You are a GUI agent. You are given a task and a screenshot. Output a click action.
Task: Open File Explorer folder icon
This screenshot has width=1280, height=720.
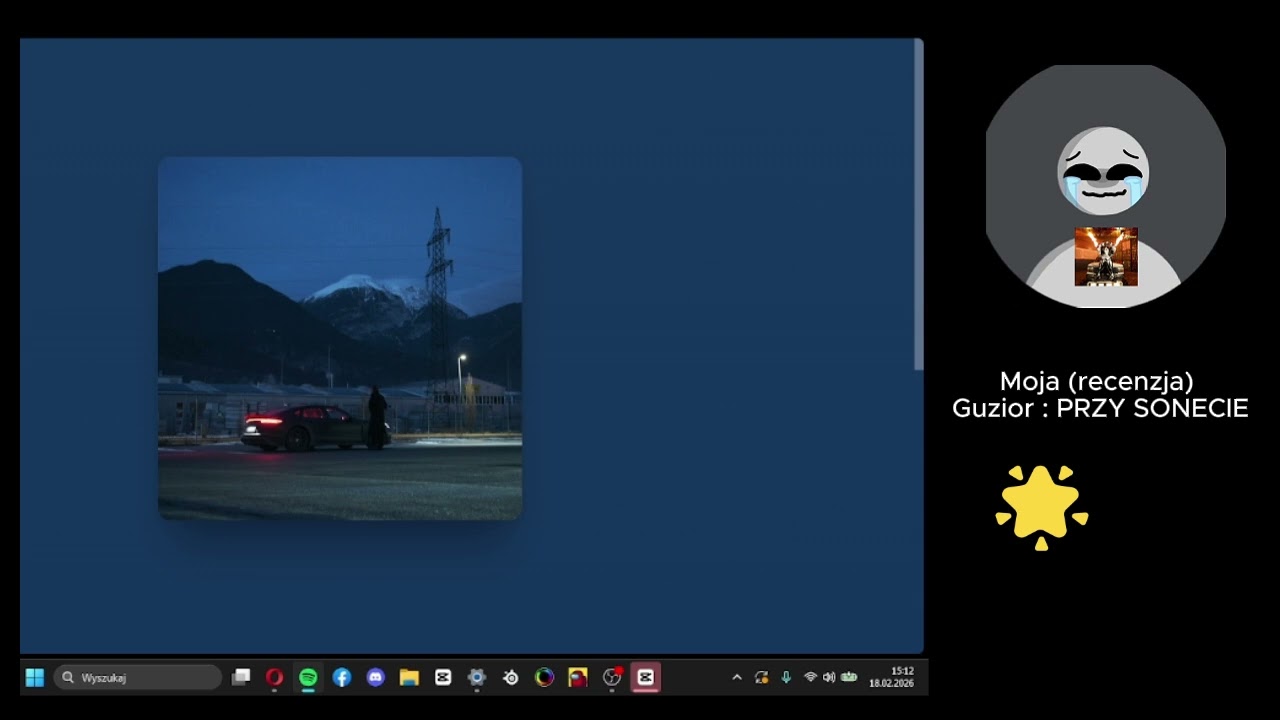pos(409,678)
